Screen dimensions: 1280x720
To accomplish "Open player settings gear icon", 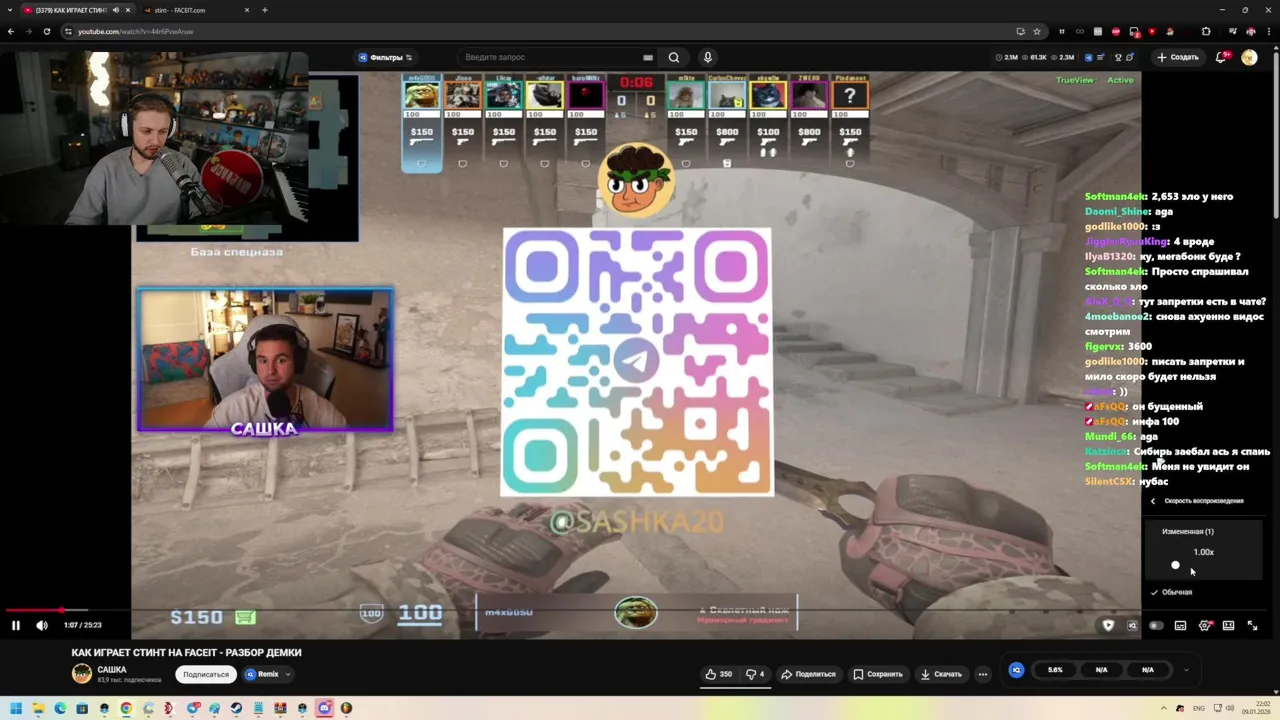I will (1204, 625).
